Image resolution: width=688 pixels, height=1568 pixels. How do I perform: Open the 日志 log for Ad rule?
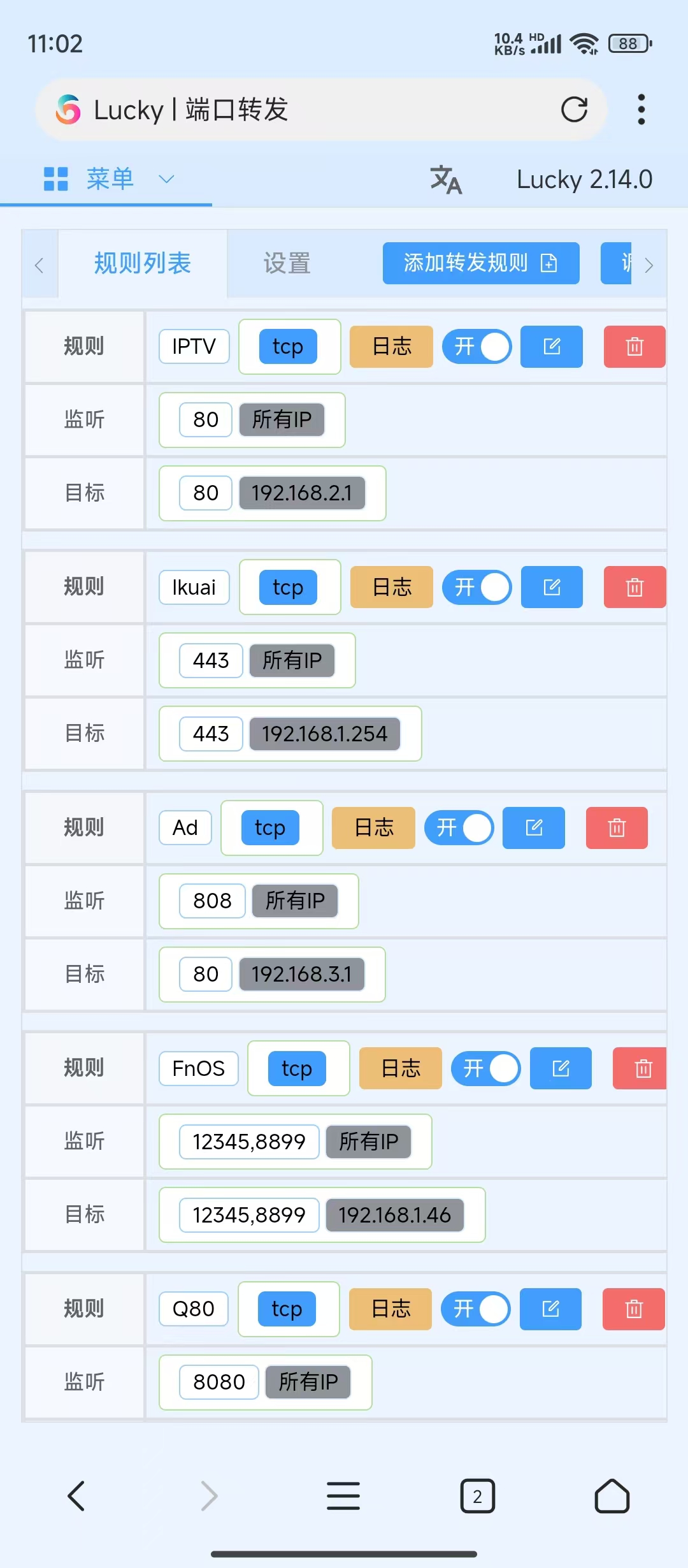point(373,828)
